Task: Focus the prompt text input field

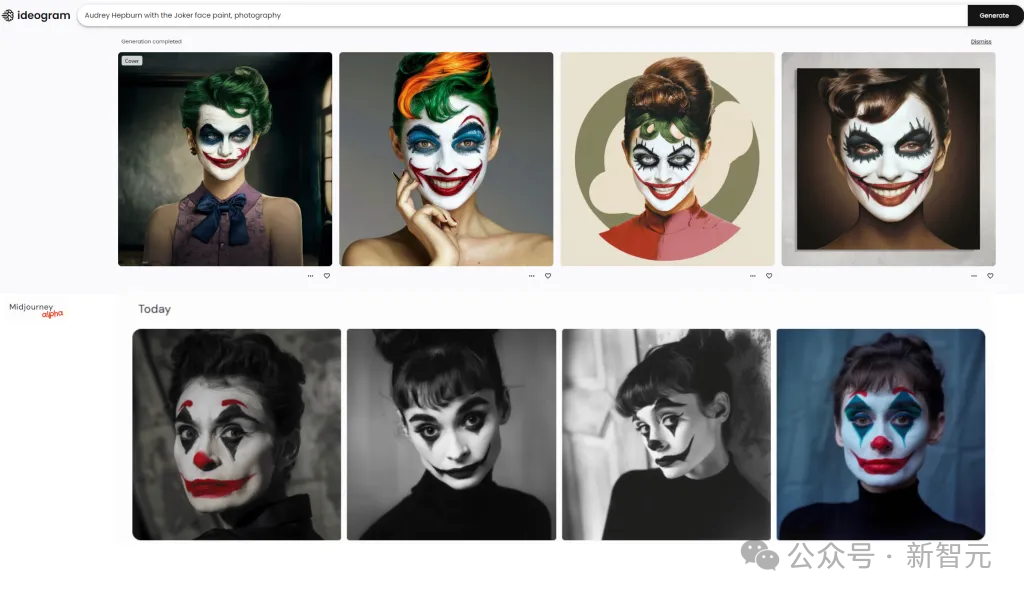Action: (x=520, y=15)
